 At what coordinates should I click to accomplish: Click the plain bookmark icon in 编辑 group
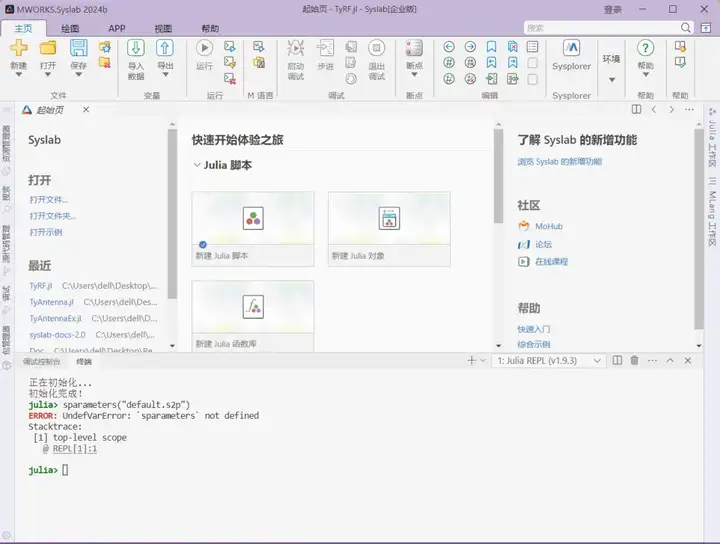click(x=491, y=46)
